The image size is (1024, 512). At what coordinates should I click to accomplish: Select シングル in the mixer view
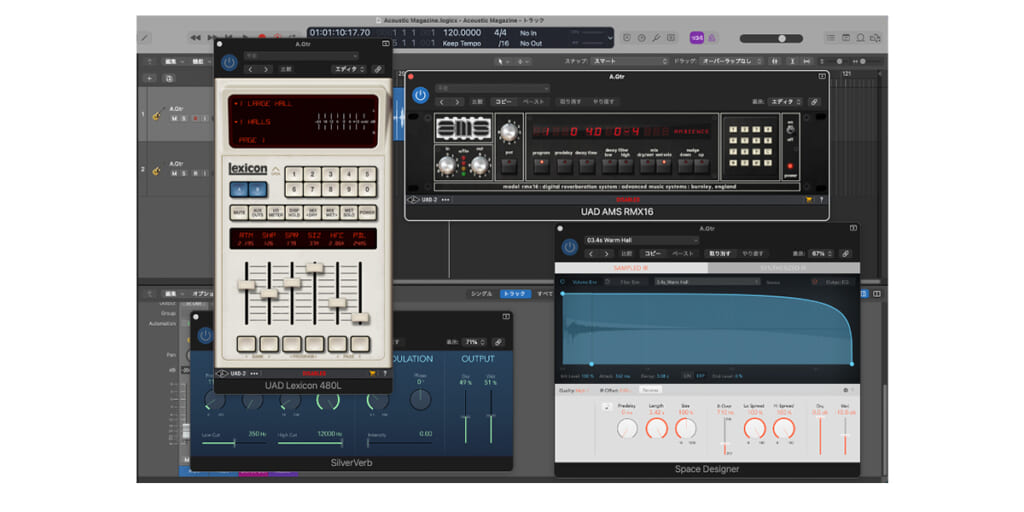point(482,294)
